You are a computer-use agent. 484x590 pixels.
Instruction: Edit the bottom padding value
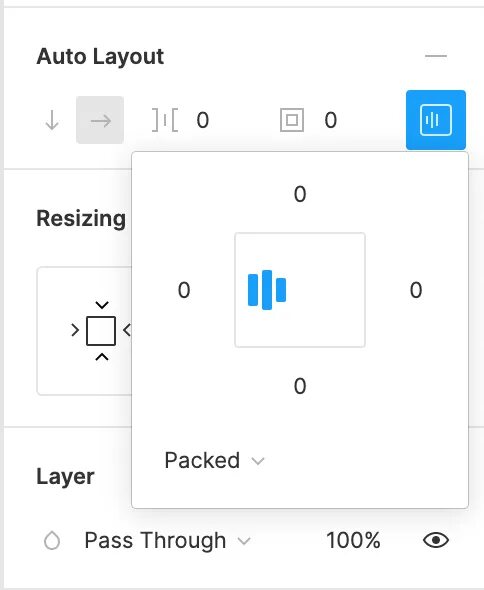tap(300, 386)
